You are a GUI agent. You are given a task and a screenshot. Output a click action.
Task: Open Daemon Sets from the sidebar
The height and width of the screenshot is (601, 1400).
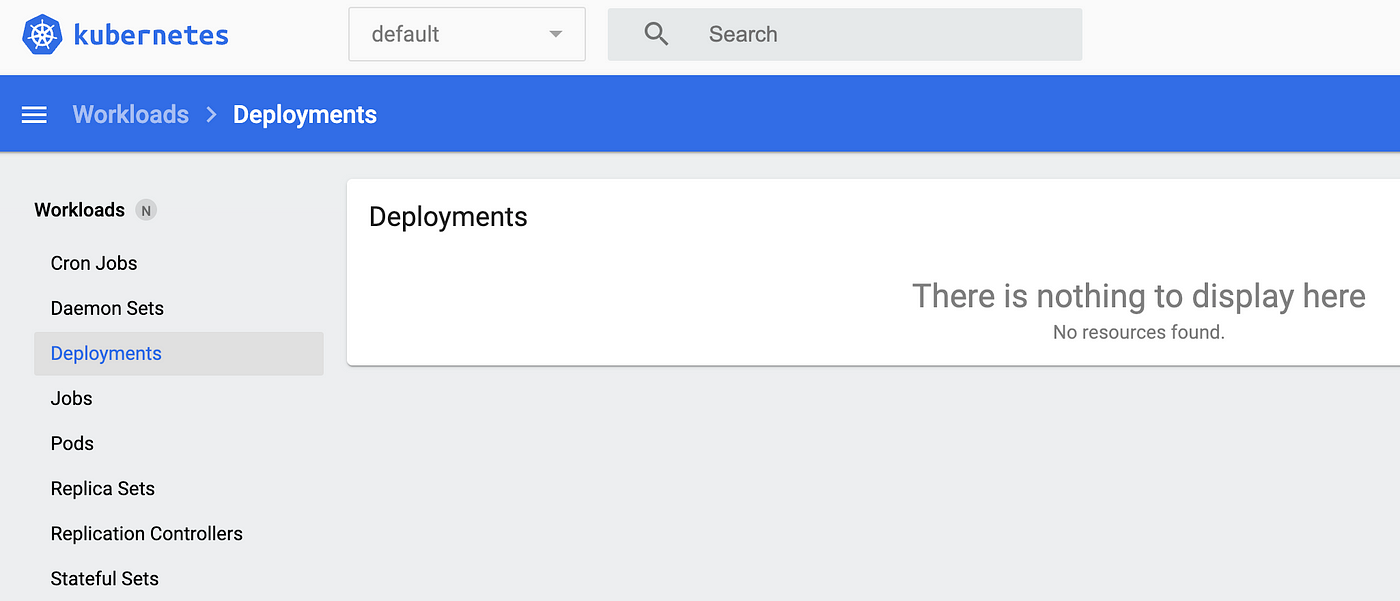coord(107,308)
